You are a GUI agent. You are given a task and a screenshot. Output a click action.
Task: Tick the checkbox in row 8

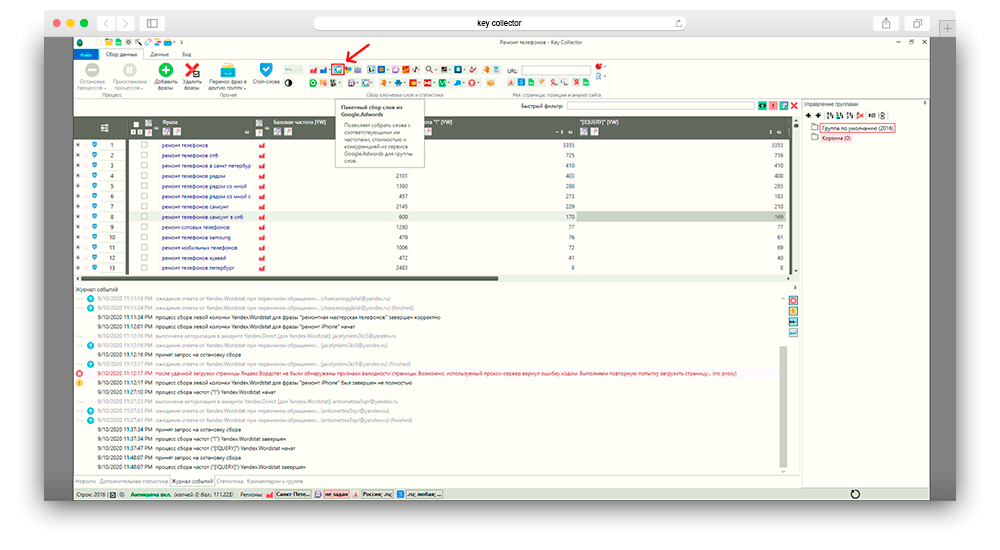tap(144, 216)
